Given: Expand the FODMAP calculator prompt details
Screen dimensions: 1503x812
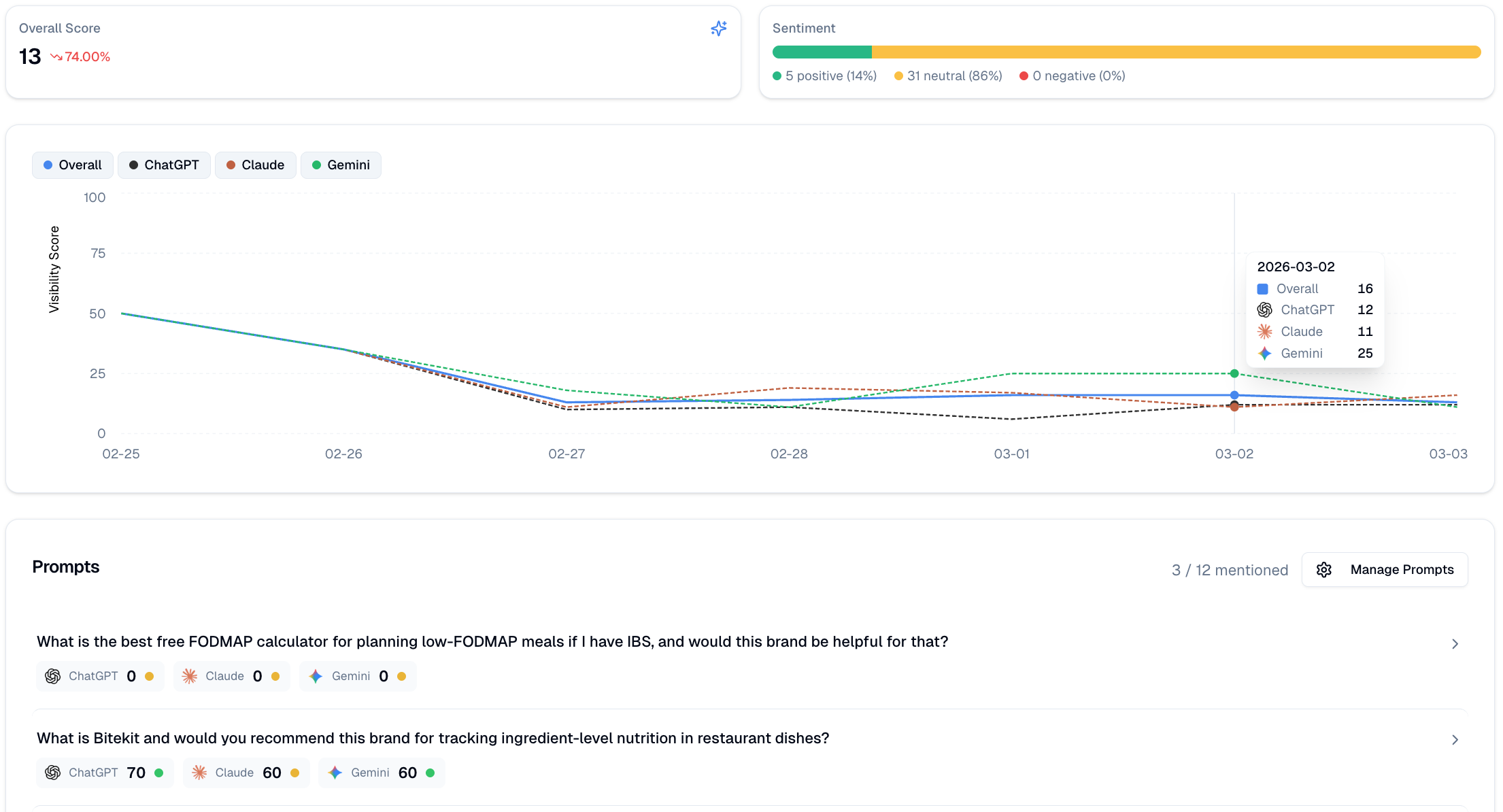Looking at the screenshot, I should point(1455,643).
